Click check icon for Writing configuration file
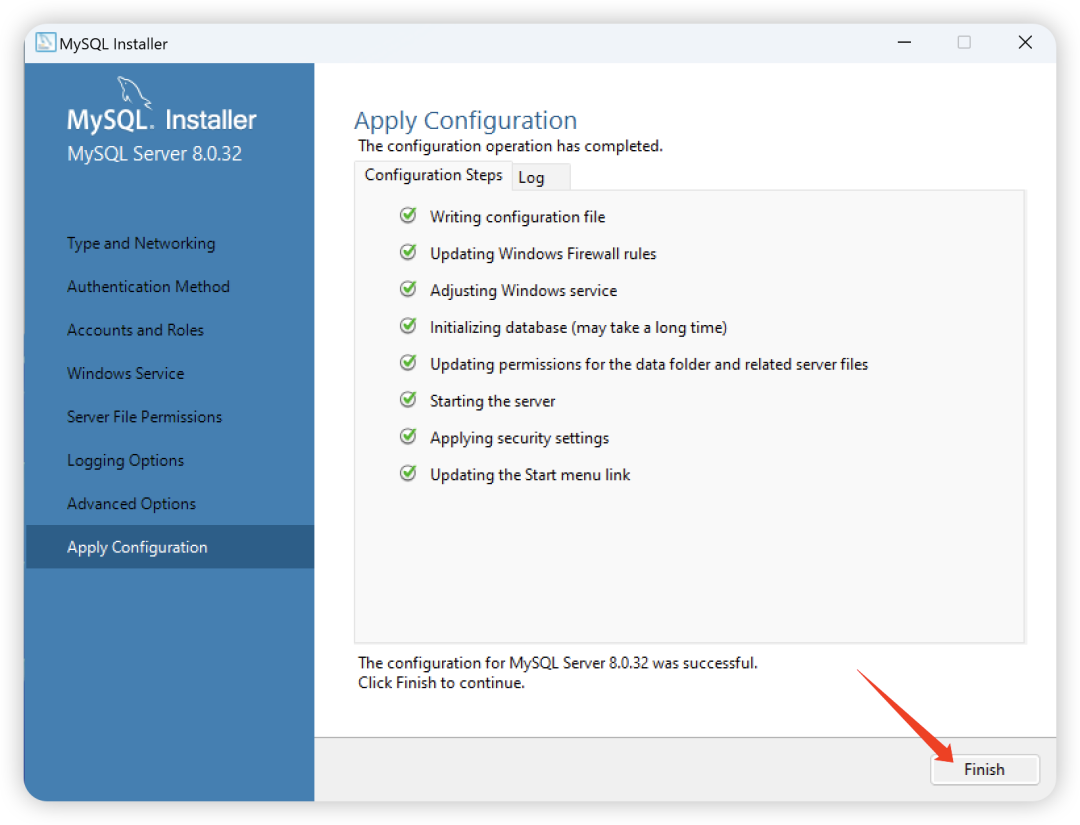The width and height of the screenshot is (1080, 825). click(408, 216)
